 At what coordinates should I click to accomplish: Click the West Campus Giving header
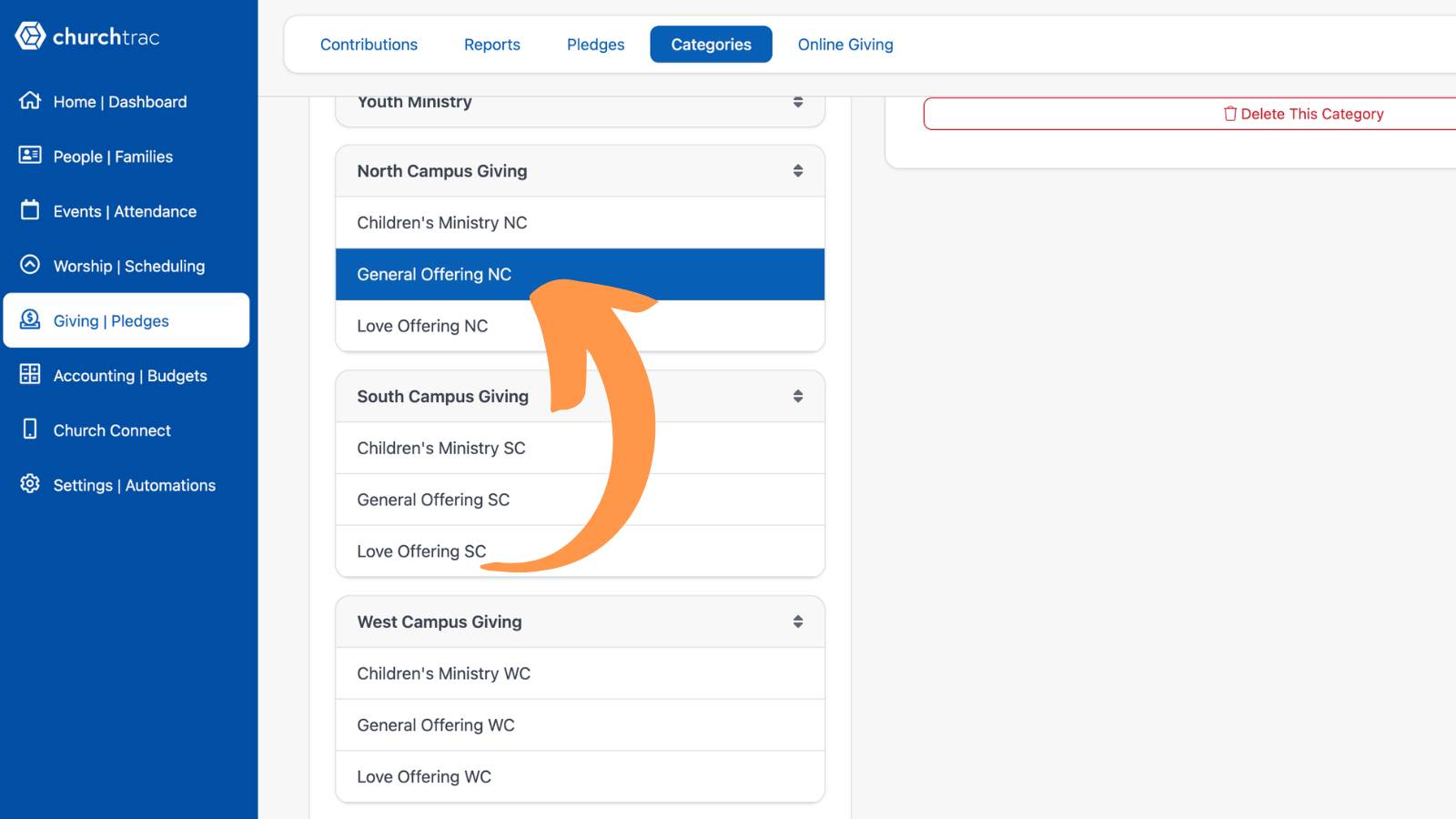tap(580, 622)
